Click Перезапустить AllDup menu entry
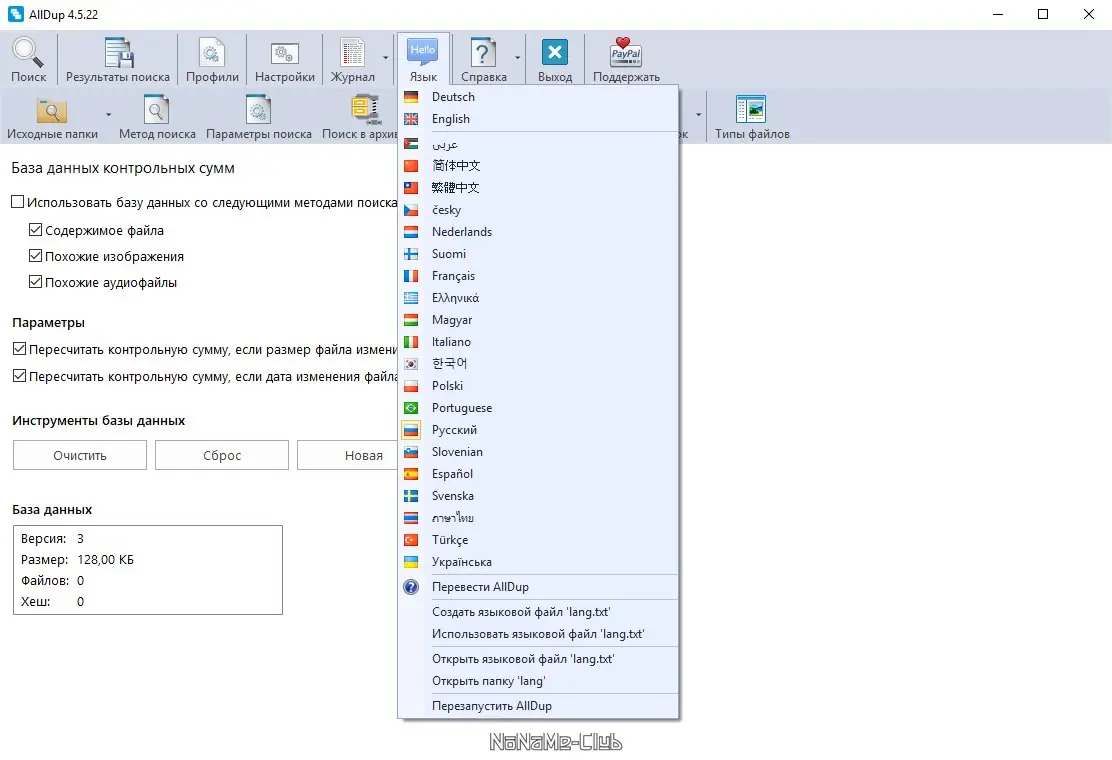 (x=538, y=705)
